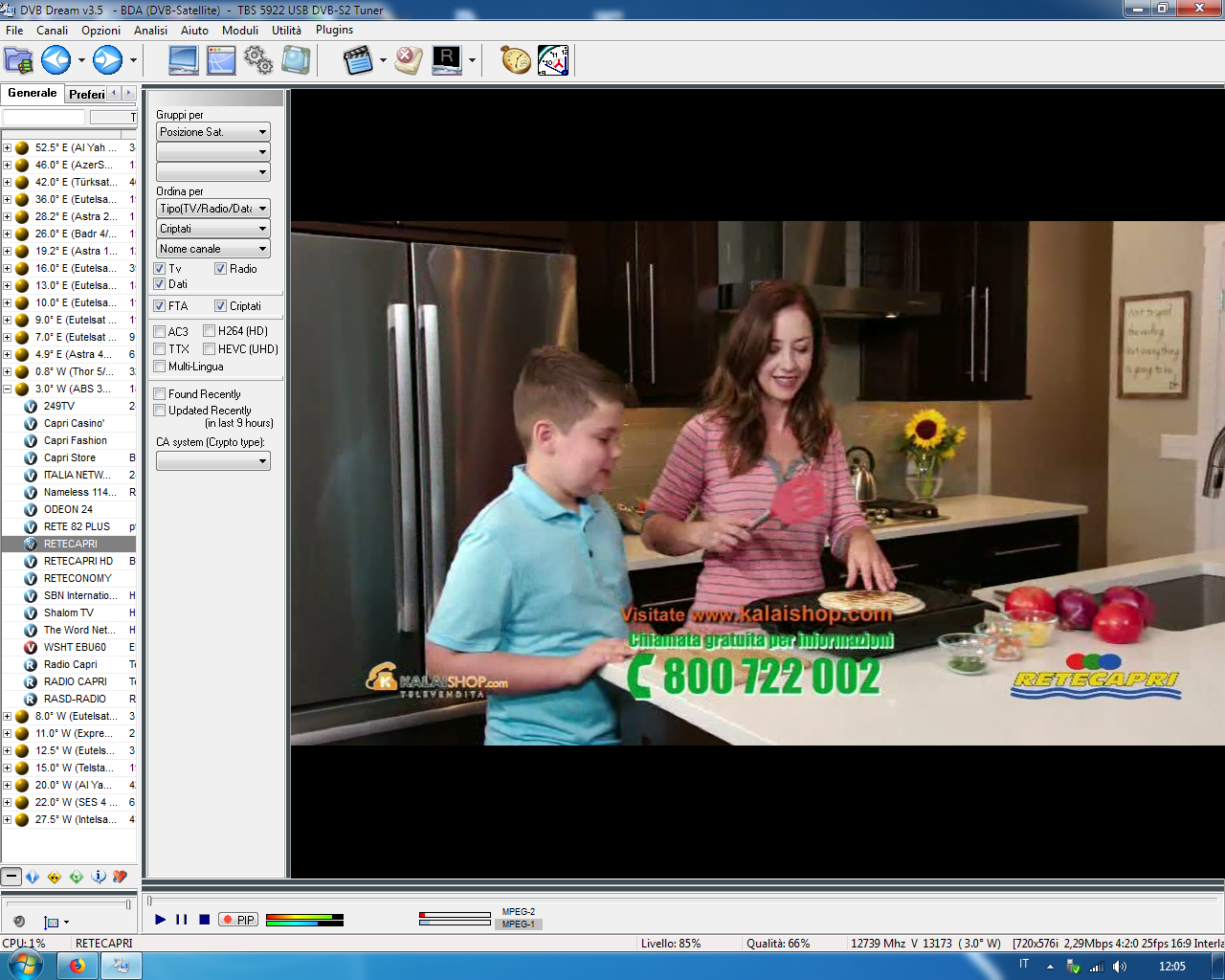The height and width of the screenshot is (980, 1225).
Task: Select the Radio Capri channel
Action: pos(70,664)
